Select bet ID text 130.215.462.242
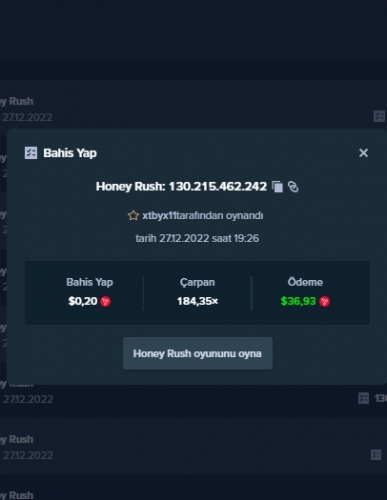 218,186
